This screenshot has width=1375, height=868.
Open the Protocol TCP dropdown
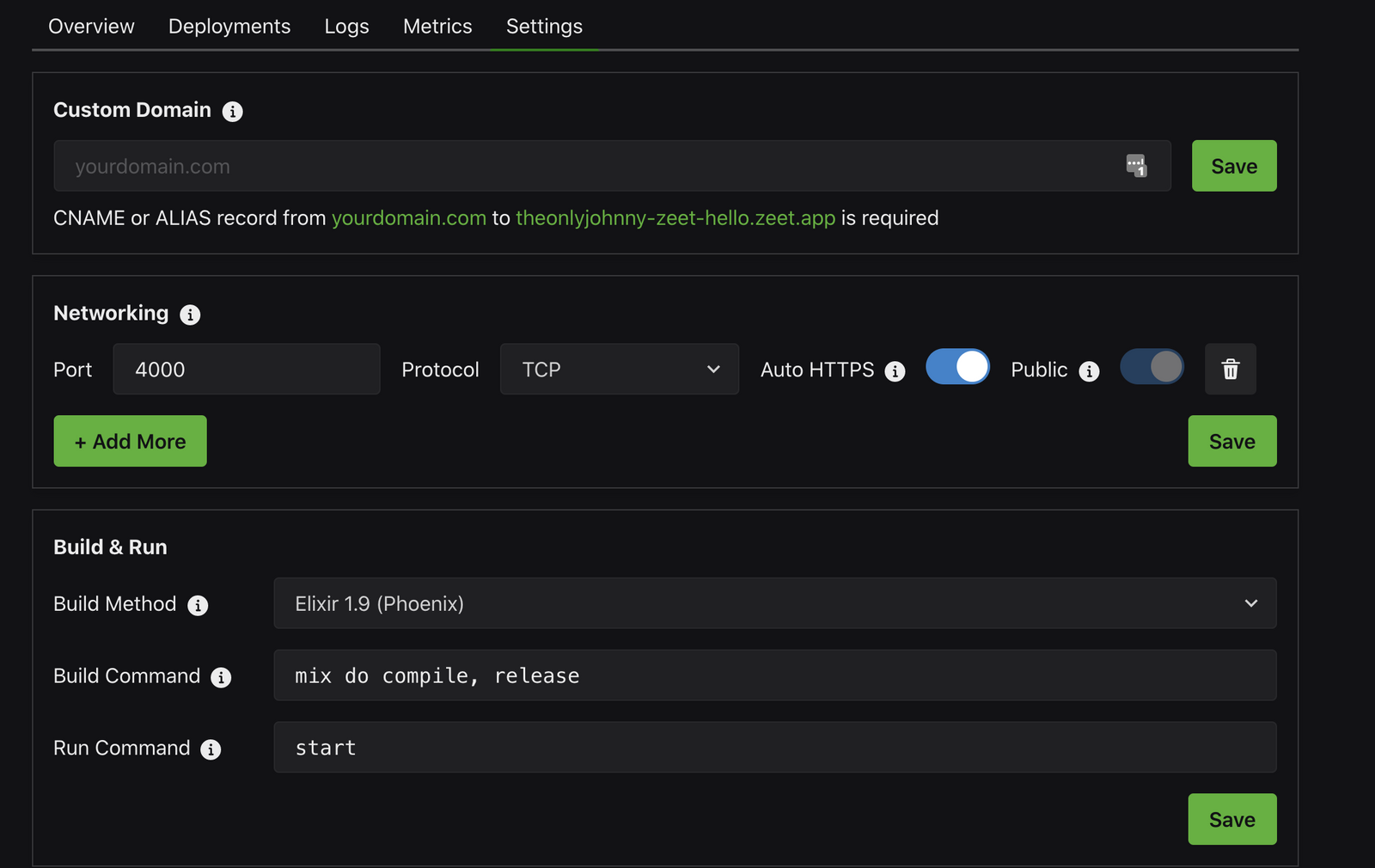click(620, 370)
